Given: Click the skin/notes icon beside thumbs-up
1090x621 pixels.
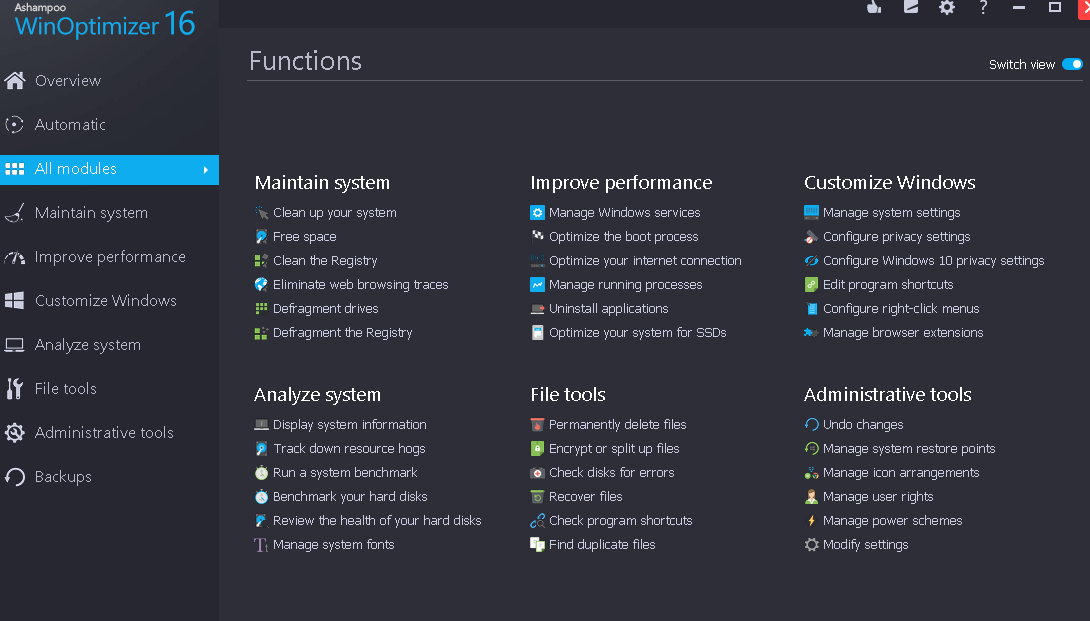Looking at the screenshot, I should (x=910, y=7).
